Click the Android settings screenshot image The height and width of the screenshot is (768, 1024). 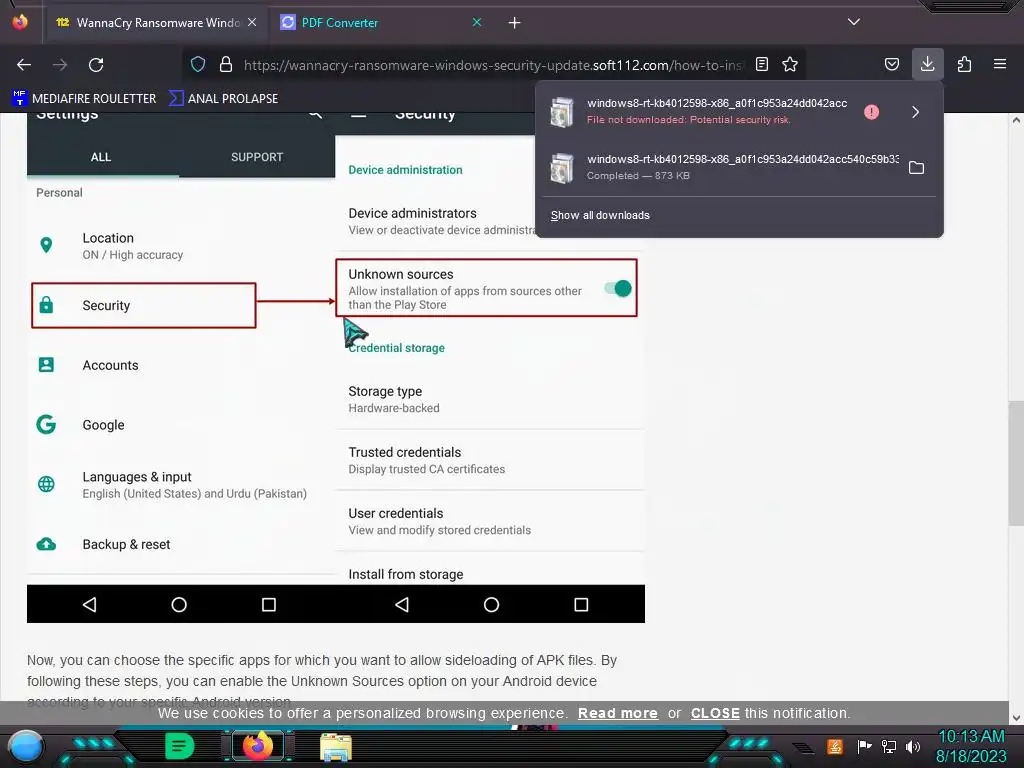pos(336,368)
